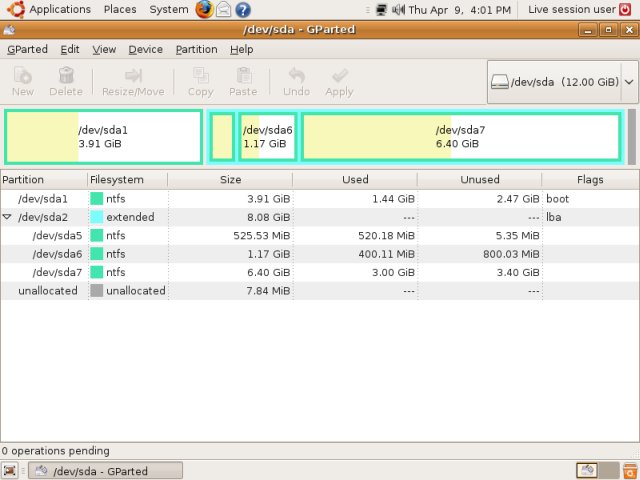Image resolution: width=640 pixels, height=480 pixels.
Task: Click the red power/logout icon
Action: click(625, 9)
